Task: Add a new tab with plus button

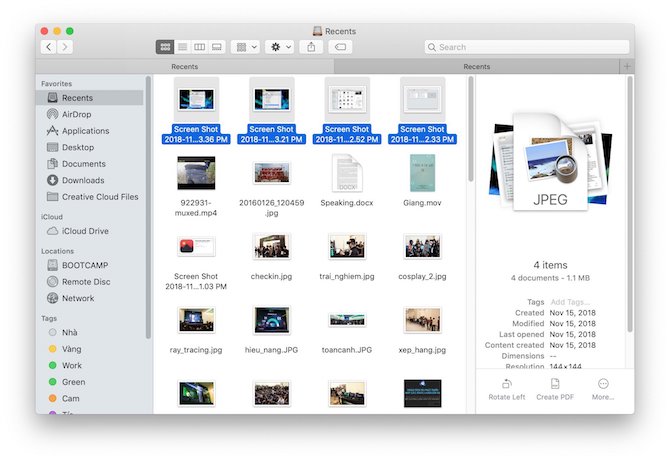Action: tap(627, 67)
